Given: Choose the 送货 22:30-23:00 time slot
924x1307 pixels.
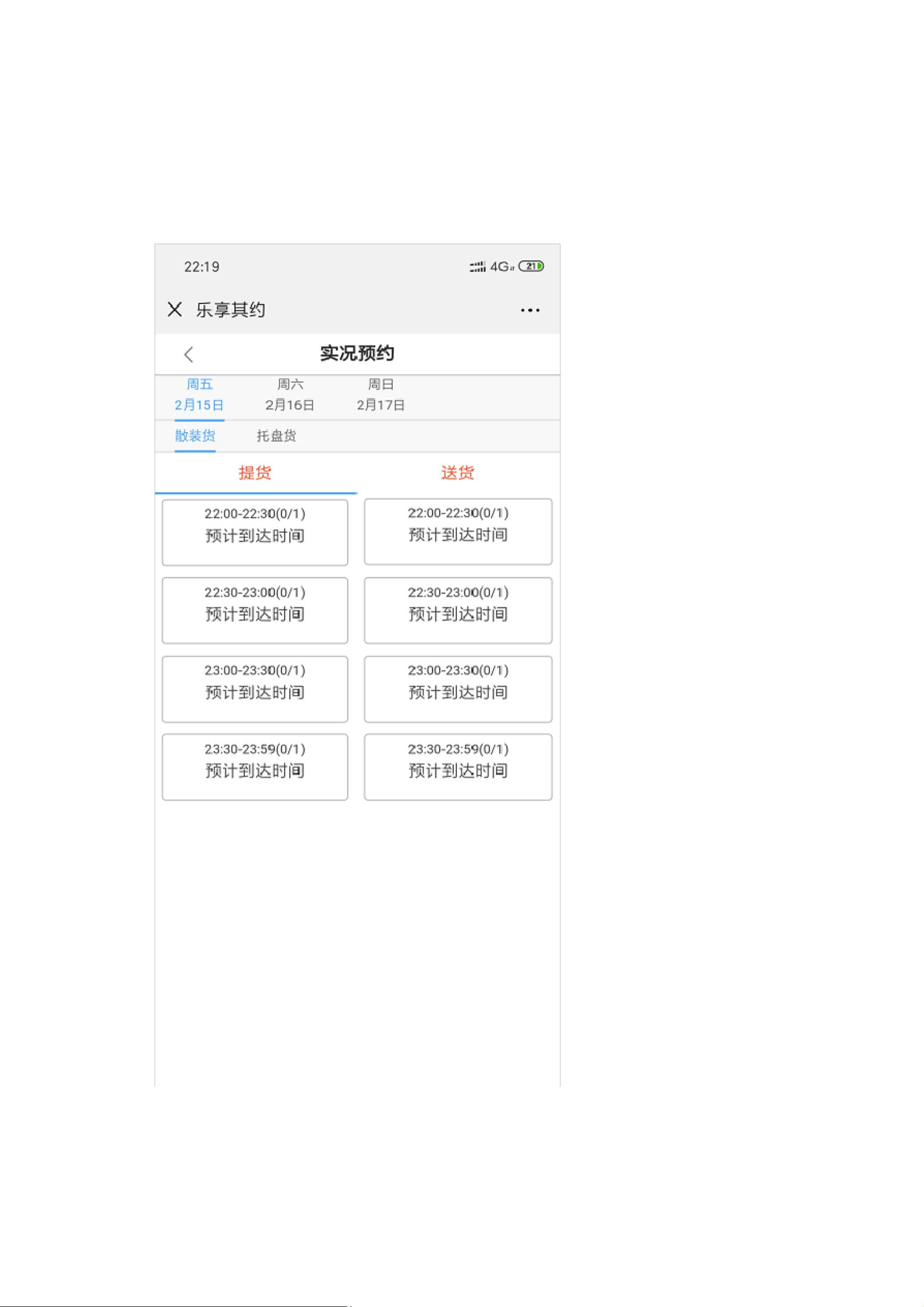Looking at the screenshot, I should click(458, 610).
